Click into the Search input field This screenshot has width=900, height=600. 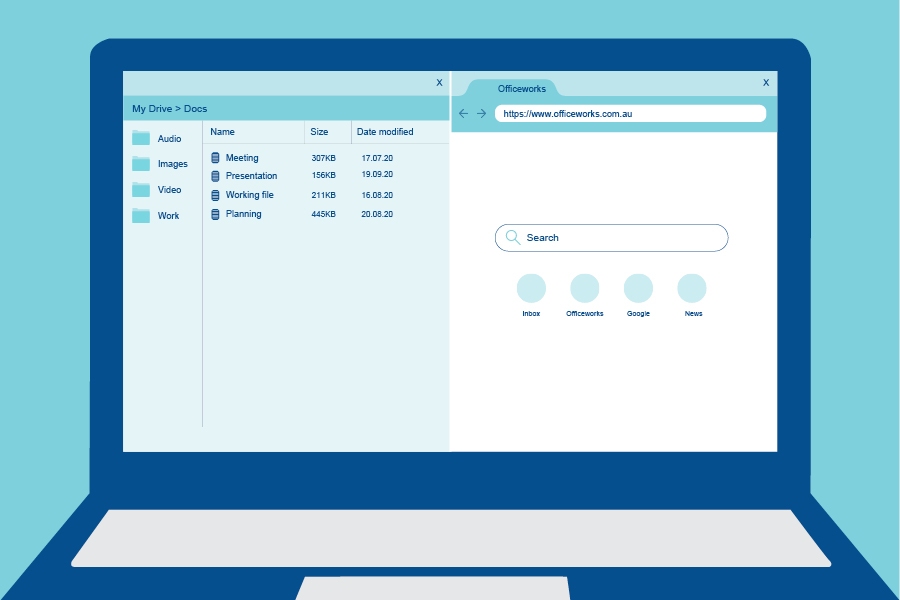pos(611,238)
